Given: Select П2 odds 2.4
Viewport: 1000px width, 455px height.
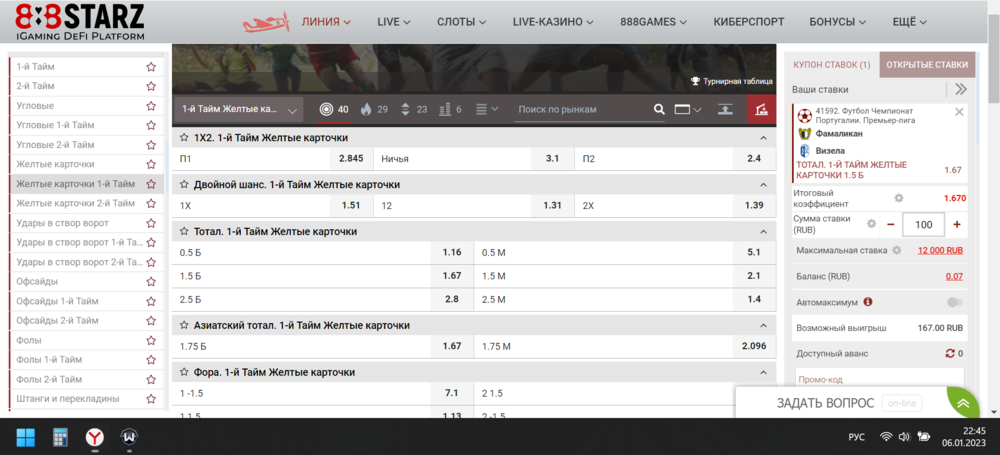Looking at the screenshot, I should tap(754, 158).
